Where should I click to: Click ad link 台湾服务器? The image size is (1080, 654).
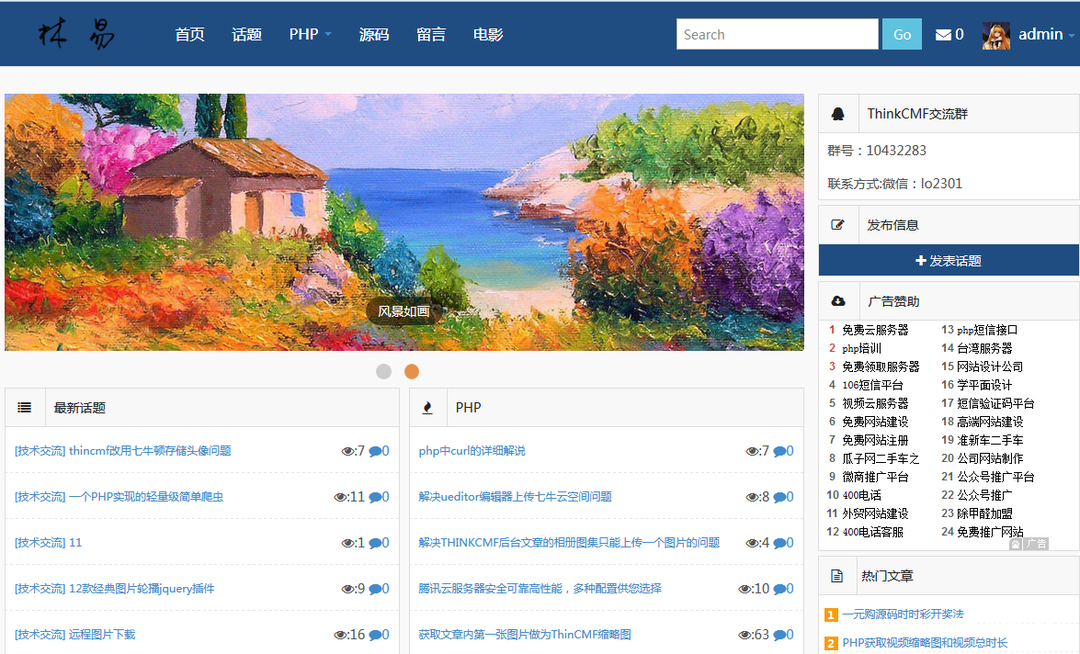coord(984,348)
